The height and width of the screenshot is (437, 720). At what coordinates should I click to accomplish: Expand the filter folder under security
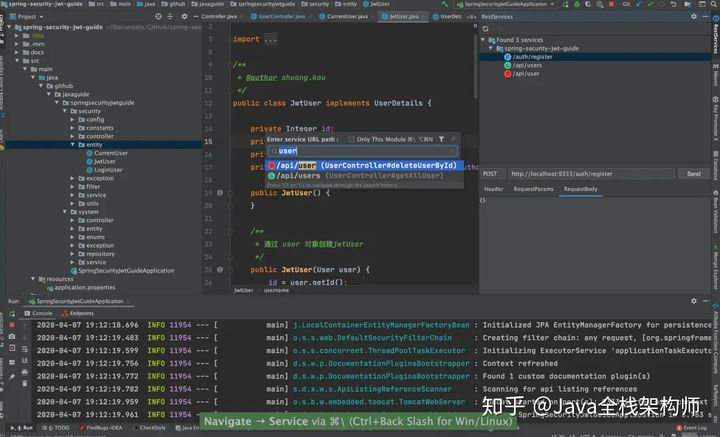click(x=73, y=186)
